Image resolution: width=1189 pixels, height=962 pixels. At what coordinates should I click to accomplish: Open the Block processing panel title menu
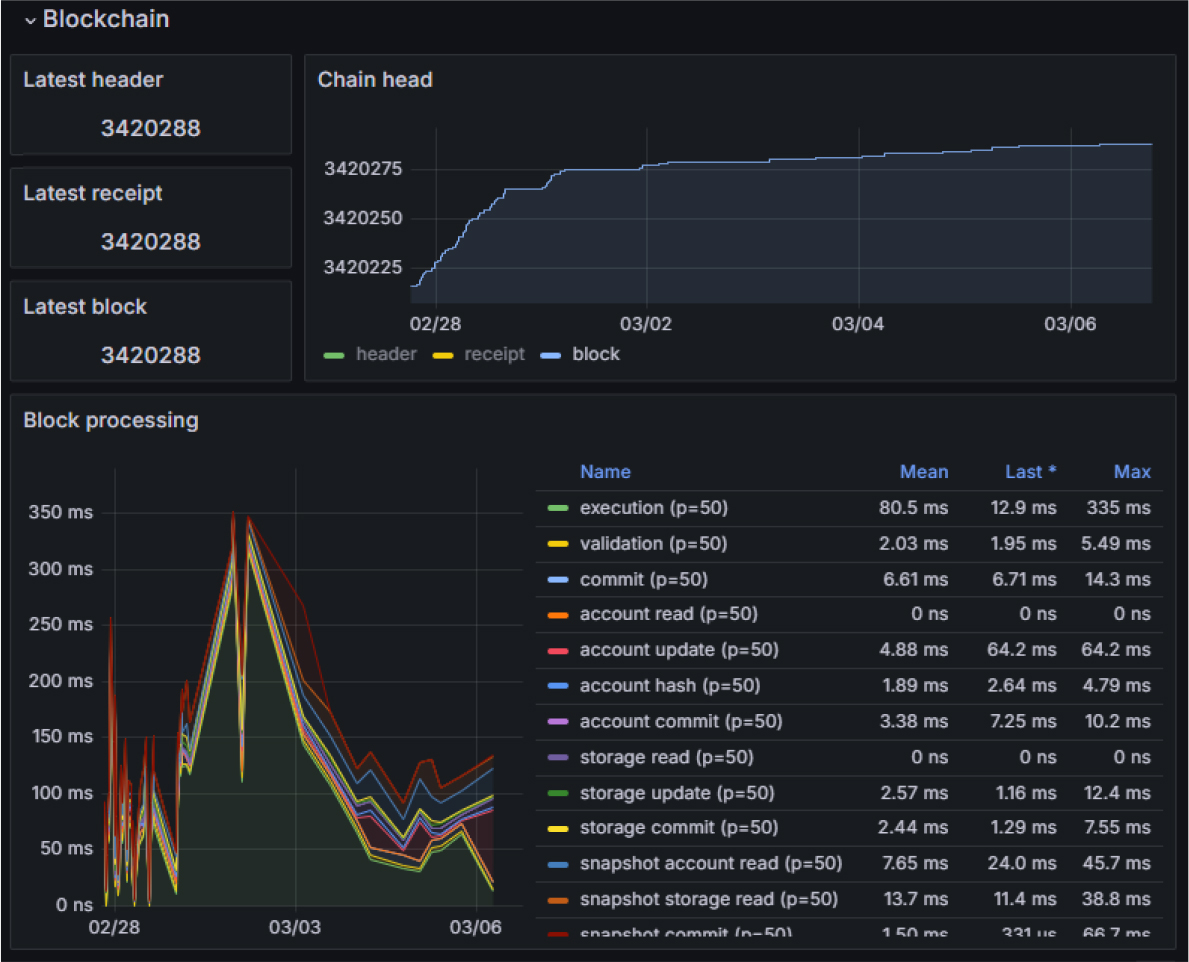tap(111, 421)
